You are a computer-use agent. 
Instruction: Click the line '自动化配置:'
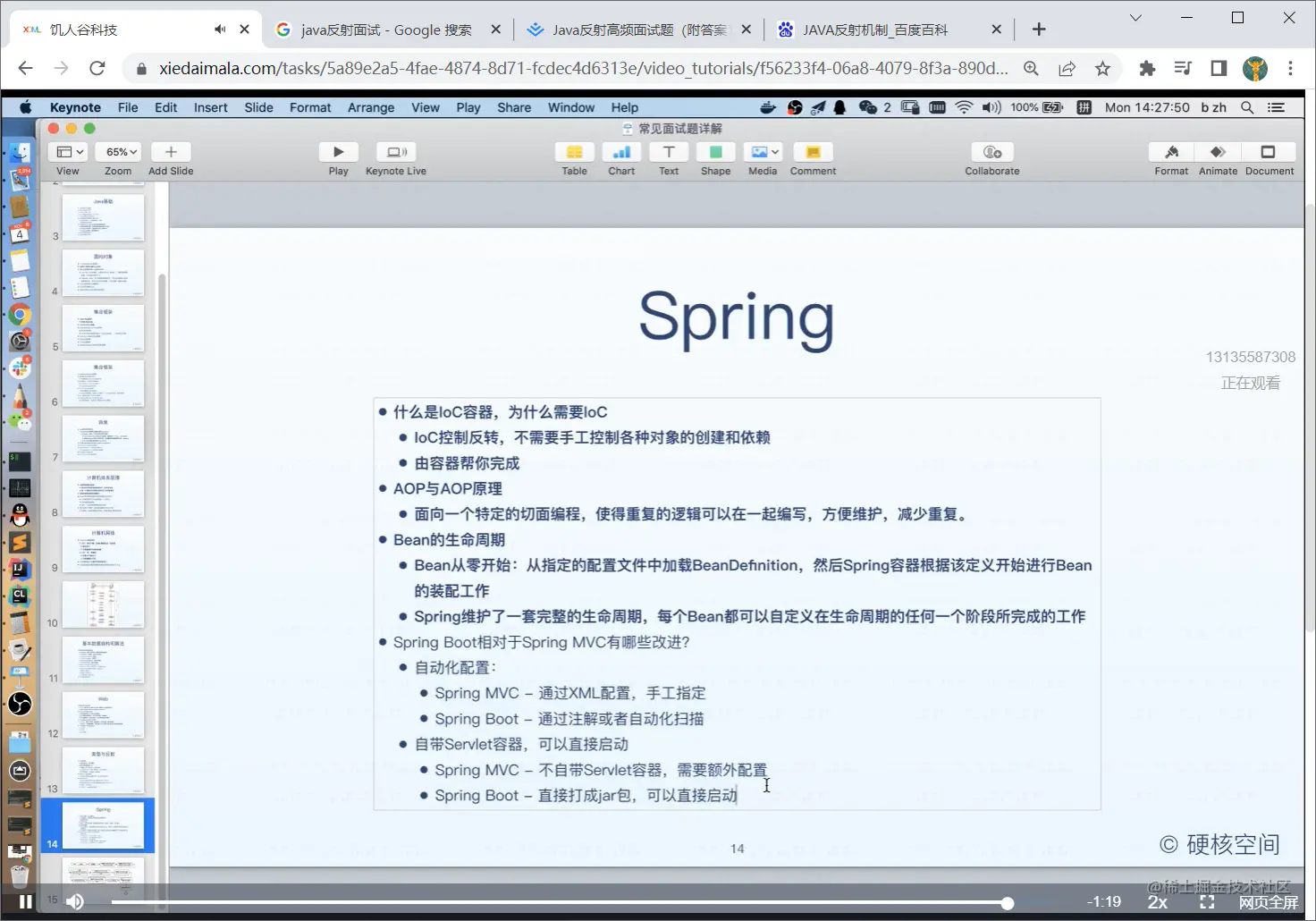pos(455,668)
